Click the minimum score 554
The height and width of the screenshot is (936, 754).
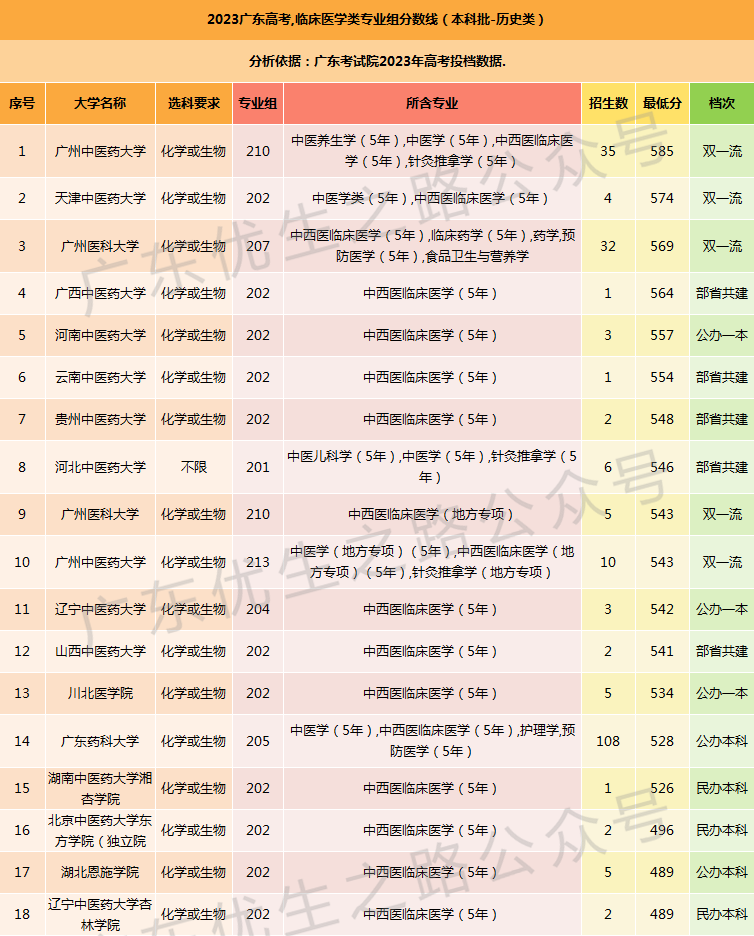coord(662,377)
